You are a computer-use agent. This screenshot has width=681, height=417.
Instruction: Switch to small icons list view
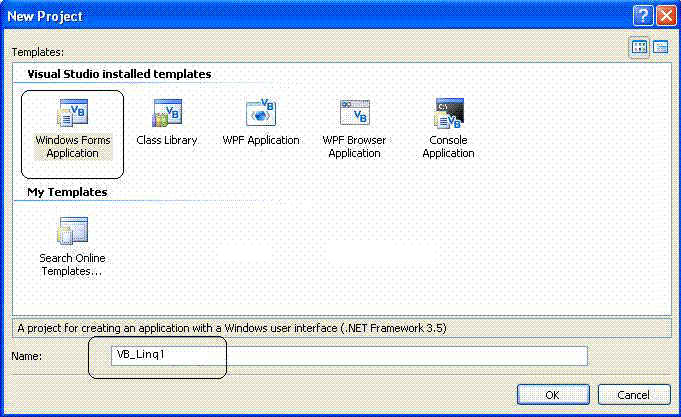click(x=661, y=47)
